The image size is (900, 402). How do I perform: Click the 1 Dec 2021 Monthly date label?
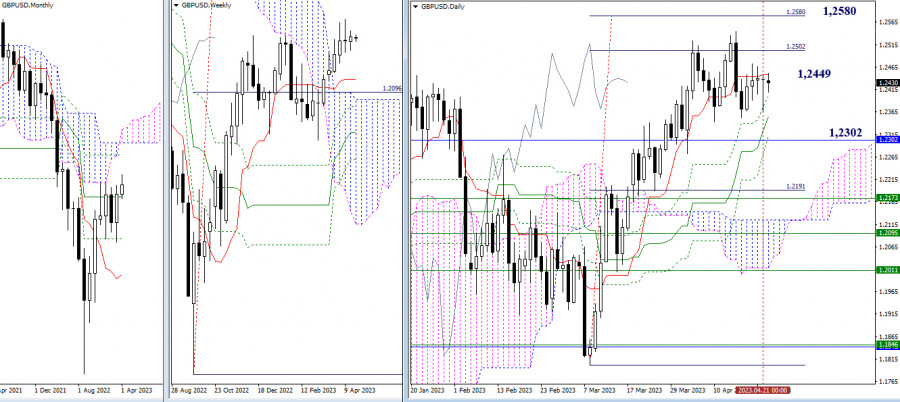[51, 390]
